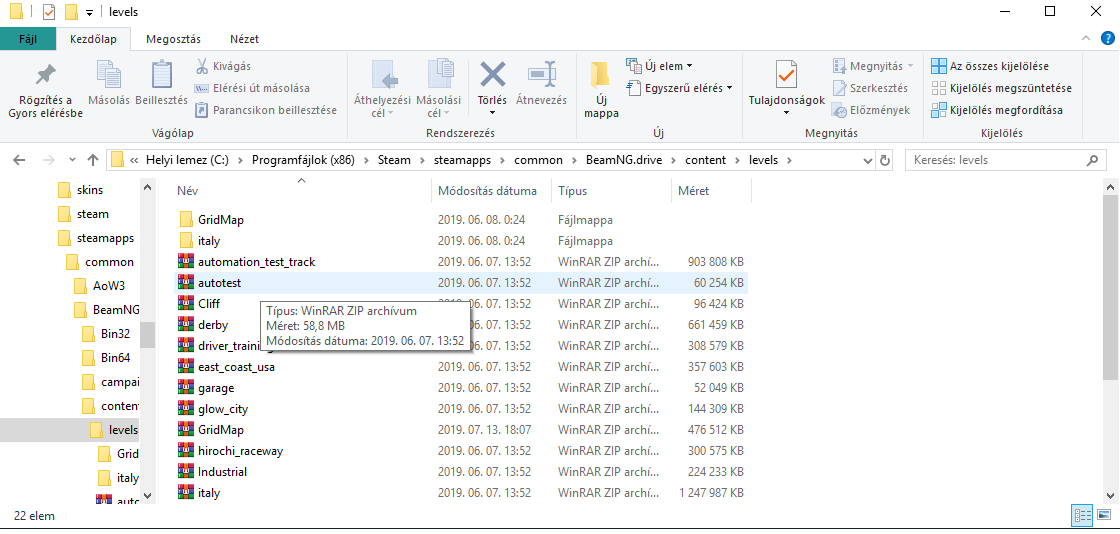The width and height of the screenshot is (1120, 534).
Task: Sort by Módosítás dátuma column
Action: pos(491,191)
